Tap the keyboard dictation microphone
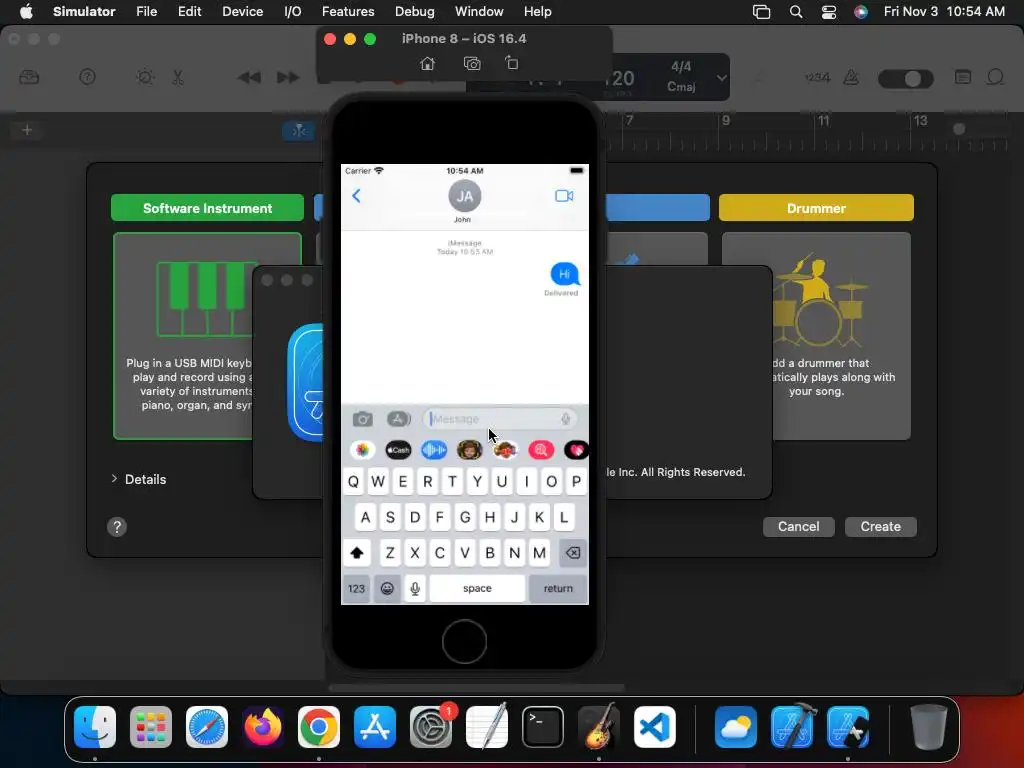1024x768 pixels. [x=415, y=588]
